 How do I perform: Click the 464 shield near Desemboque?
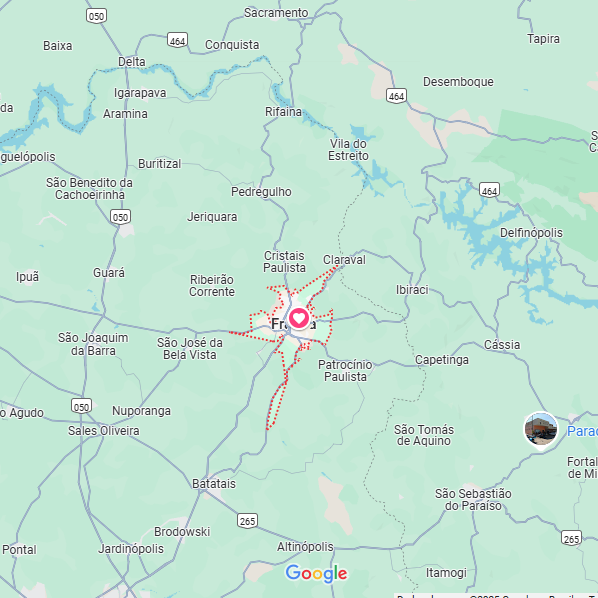(396, 96)
